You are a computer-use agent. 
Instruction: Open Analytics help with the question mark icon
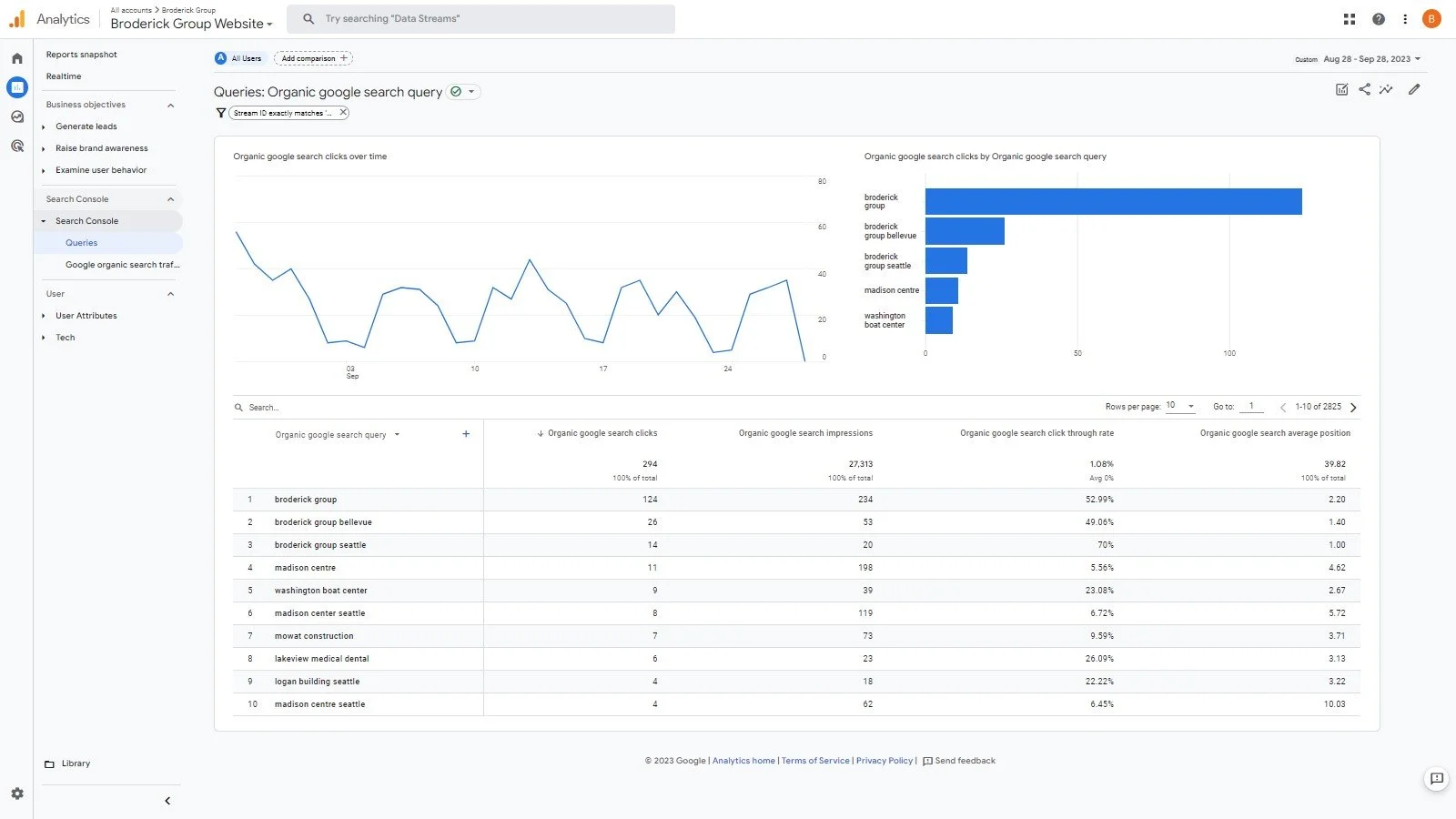point(1377,18)
